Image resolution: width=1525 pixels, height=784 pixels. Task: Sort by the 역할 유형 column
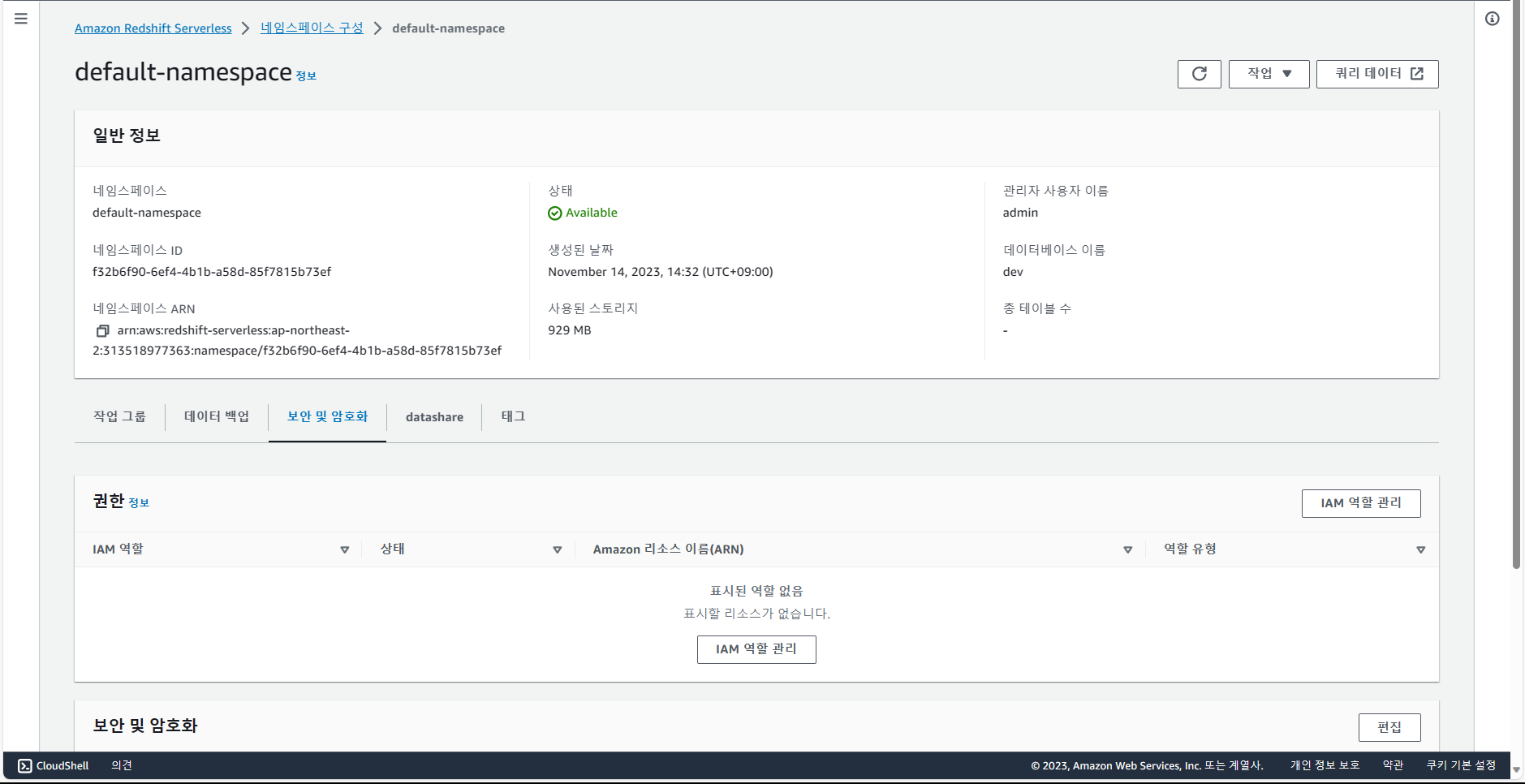click(x=1420, y=549)
